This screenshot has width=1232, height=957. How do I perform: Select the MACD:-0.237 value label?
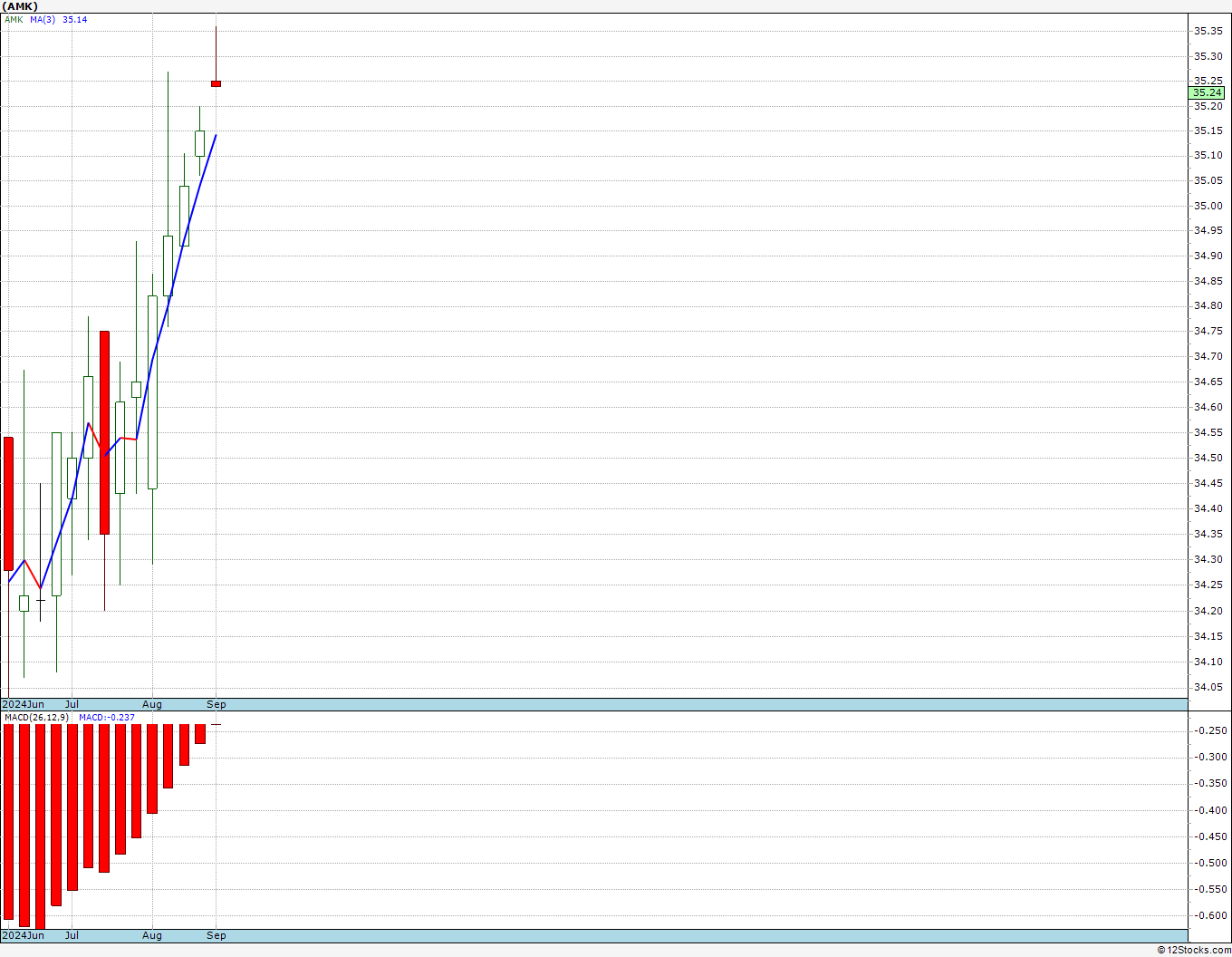107,718
